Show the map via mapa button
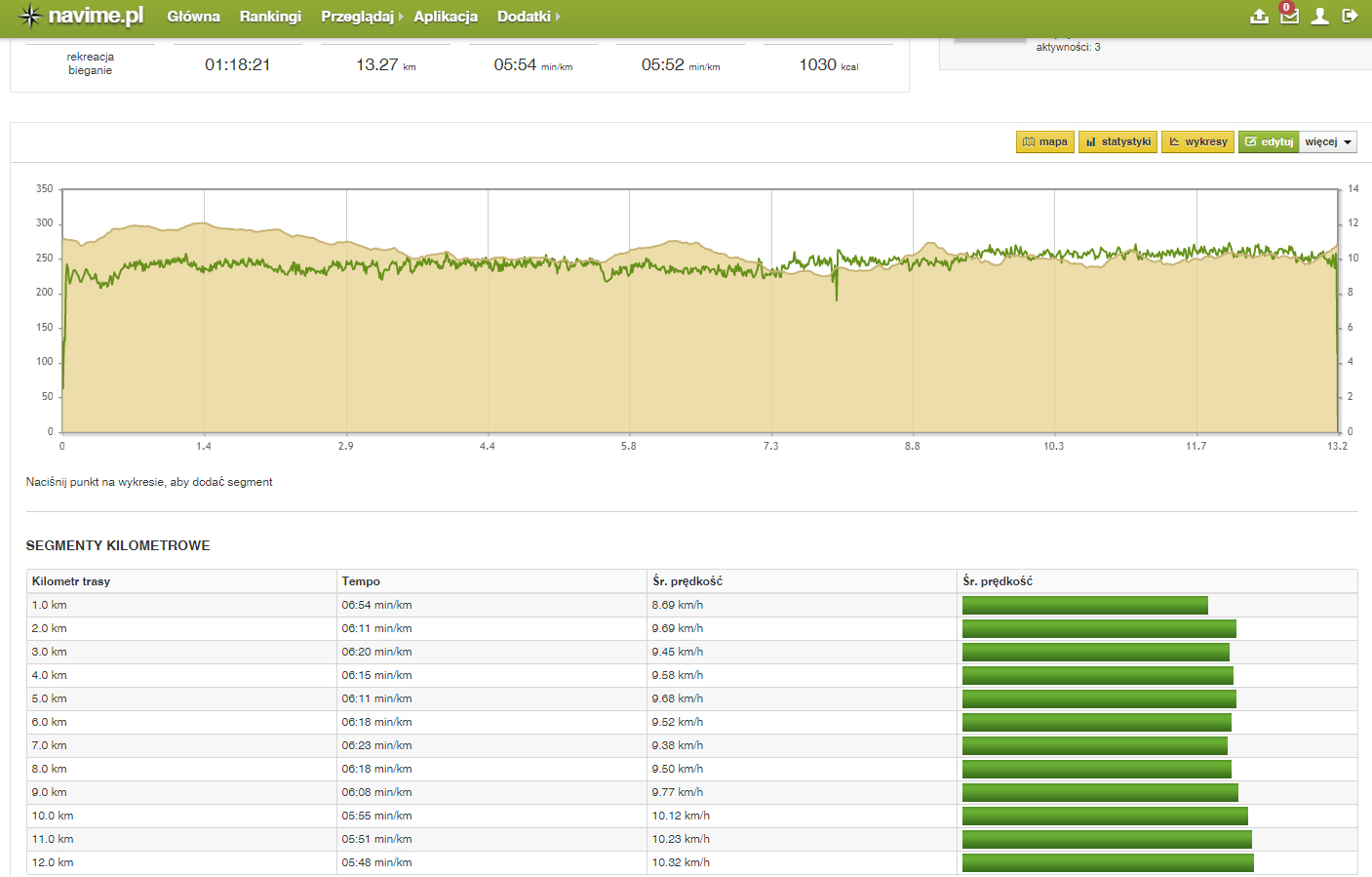Image resolution: width=1372 pixels, height=877 pixels. click(1044, 142)
